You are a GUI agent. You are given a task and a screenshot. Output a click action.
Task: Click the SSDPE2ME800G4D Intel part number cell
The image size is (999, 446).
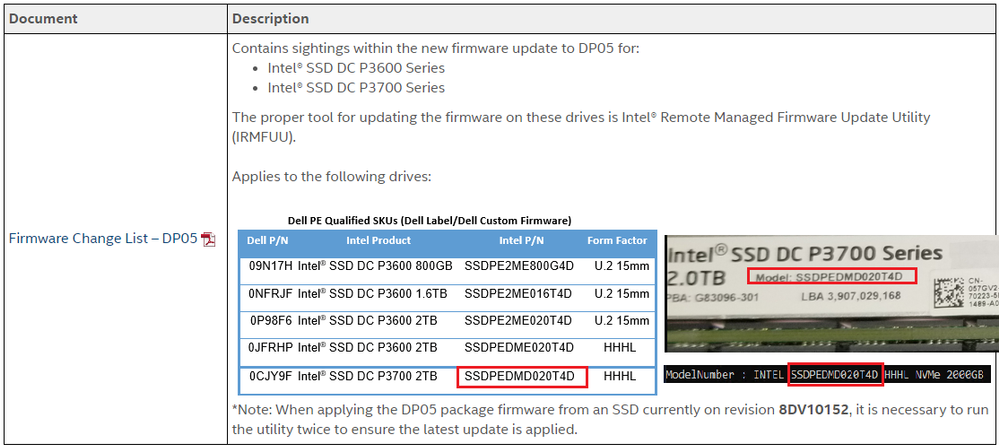[x=521, y=266]
